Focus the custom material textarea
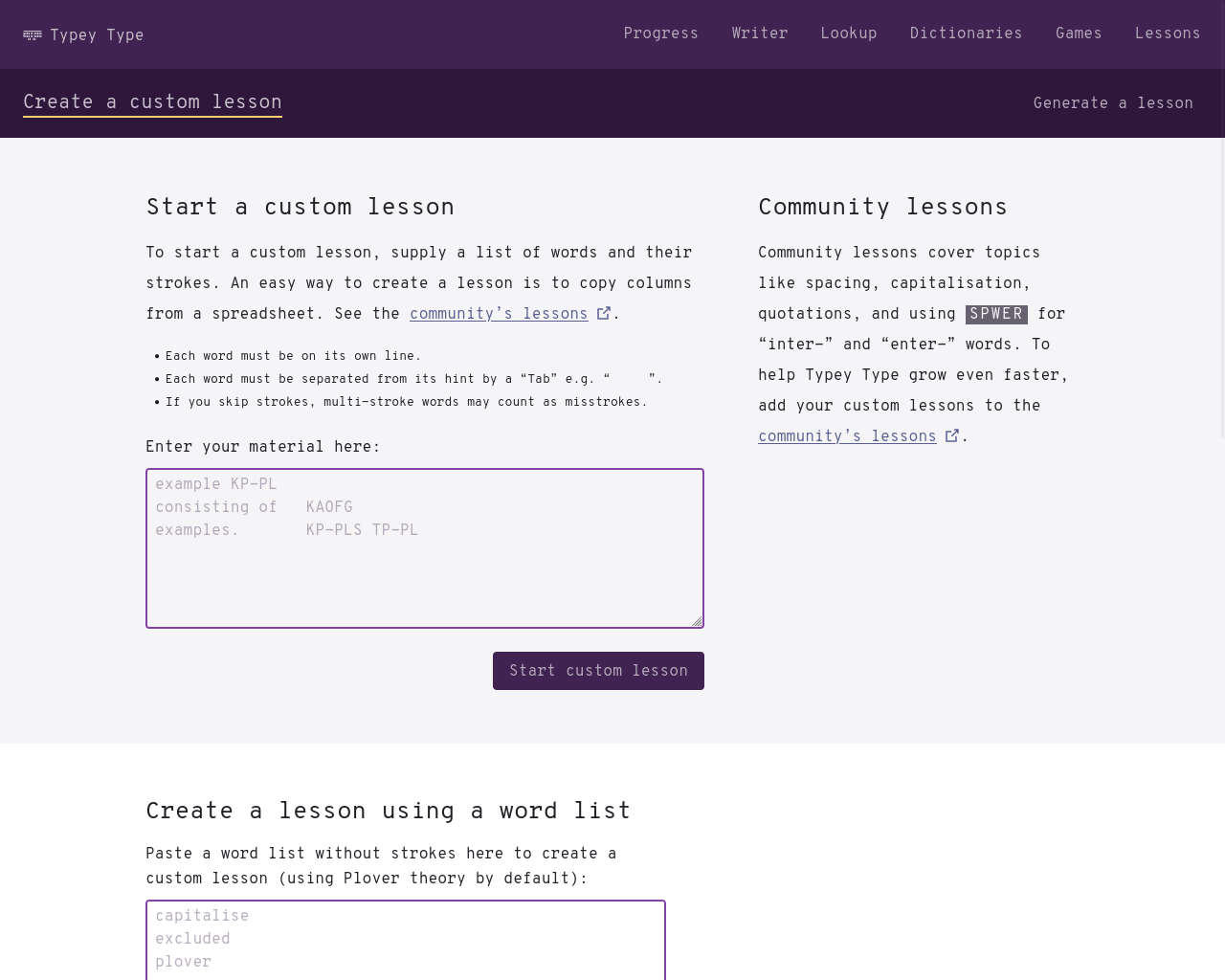The image size is (1225, 980). pyautogui.click(x=425, y=548)
